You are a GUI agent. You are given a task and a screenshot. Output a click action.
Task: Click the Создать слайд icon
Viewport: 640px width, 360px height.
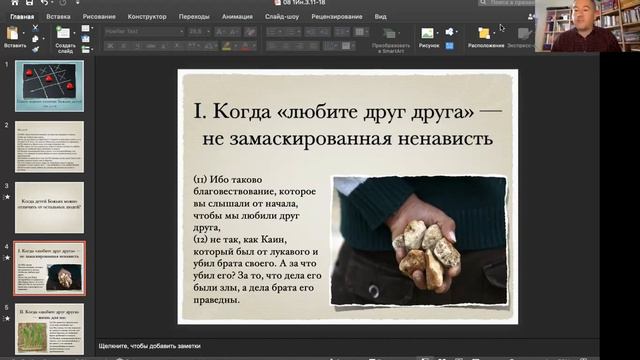pyautogui.click(x=63, y=32)
